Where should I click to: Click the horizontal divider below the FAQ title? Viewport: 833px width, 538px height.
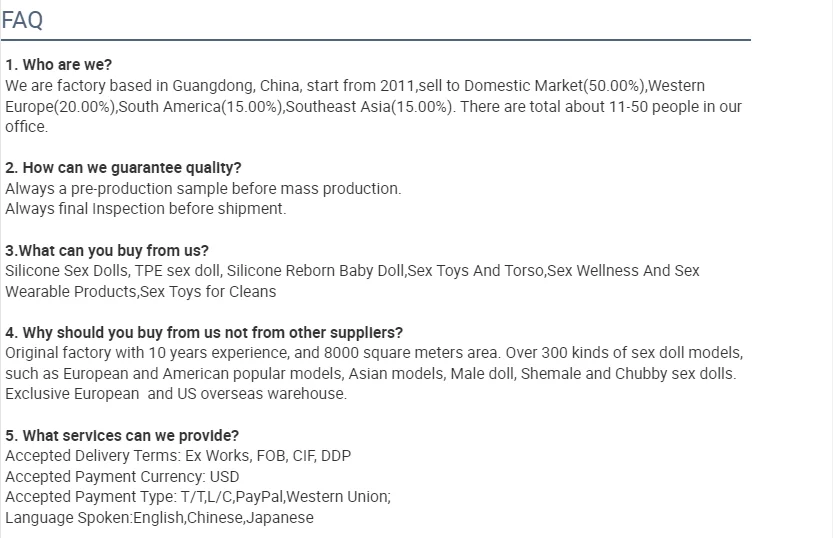click(375, 41)
